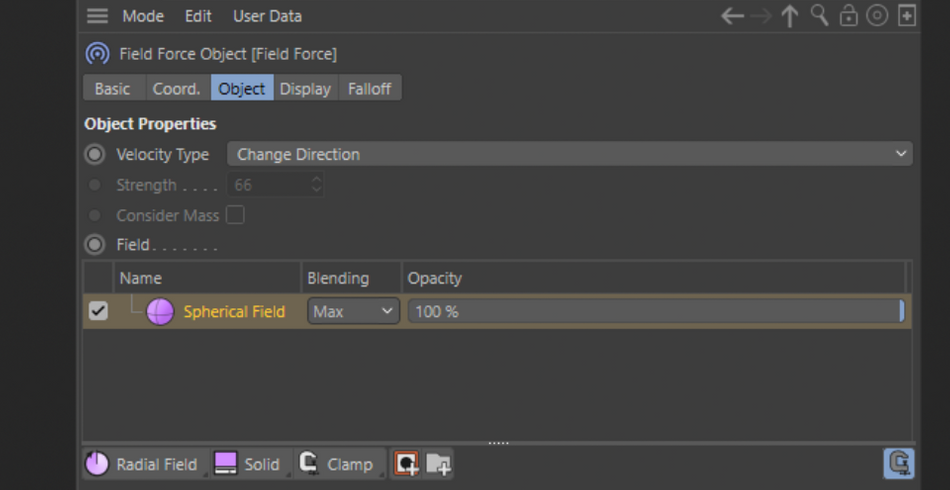This screenshot has height=490, width=950.
Task: Click the Object Properties heading
Action: coord(150,124)
